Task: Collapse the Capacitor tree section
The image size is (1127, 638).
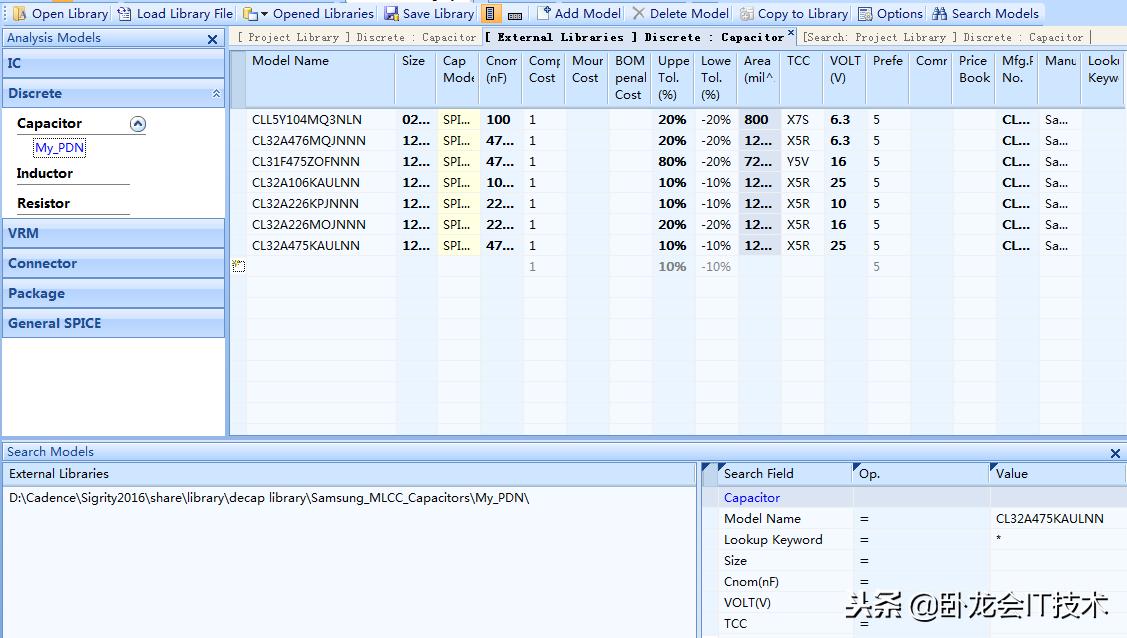Action: [138, 124]
